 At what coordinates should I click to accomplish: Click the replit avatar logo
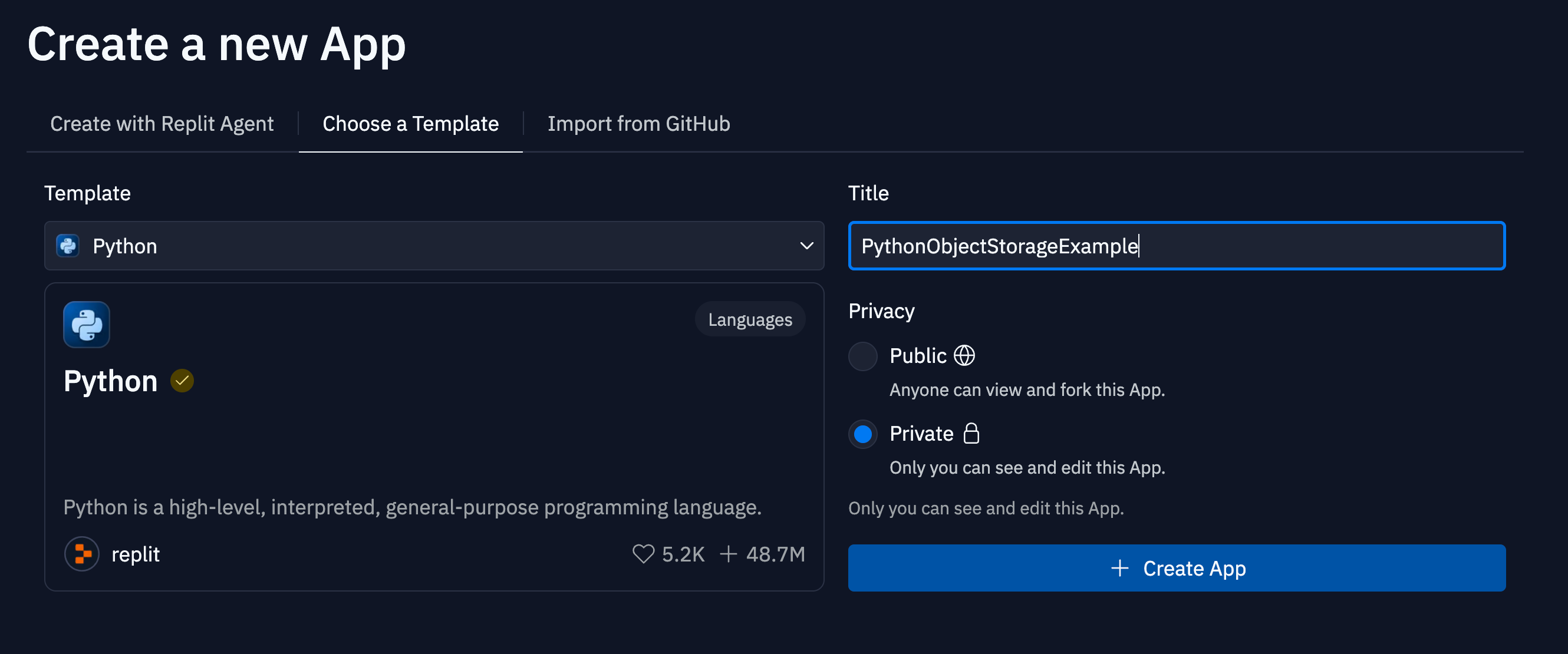coord(81,554)
